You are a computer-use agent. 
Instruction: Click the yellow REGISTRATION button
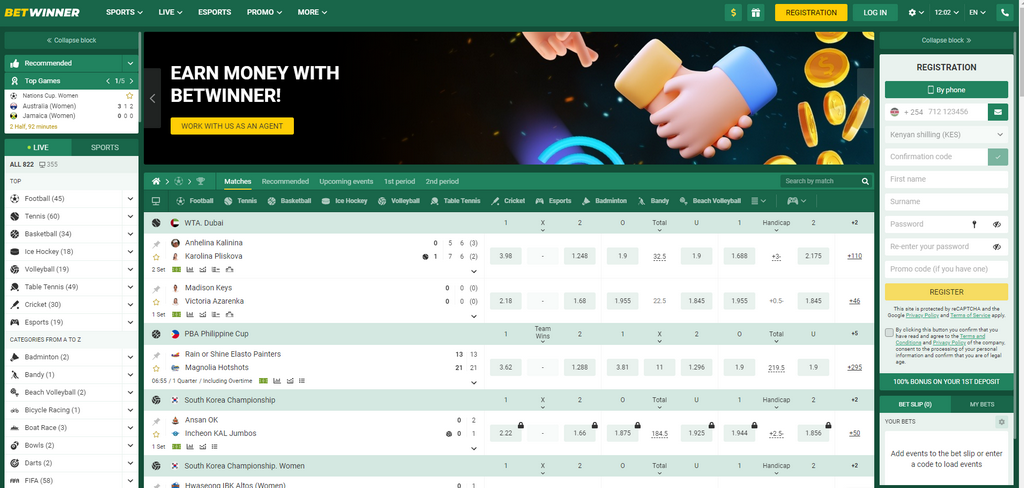pyautogui.click(x=811, y=12)
